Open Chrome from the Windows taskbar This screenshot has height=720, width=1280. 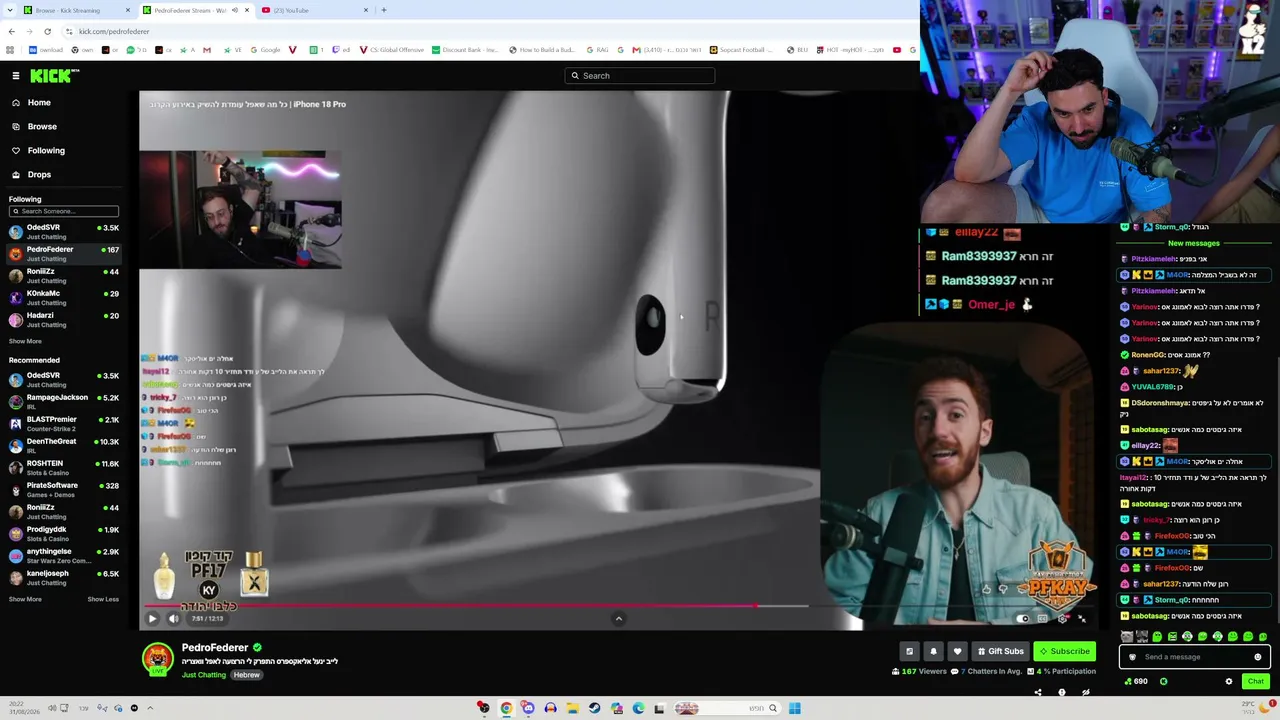pos(506,708)
